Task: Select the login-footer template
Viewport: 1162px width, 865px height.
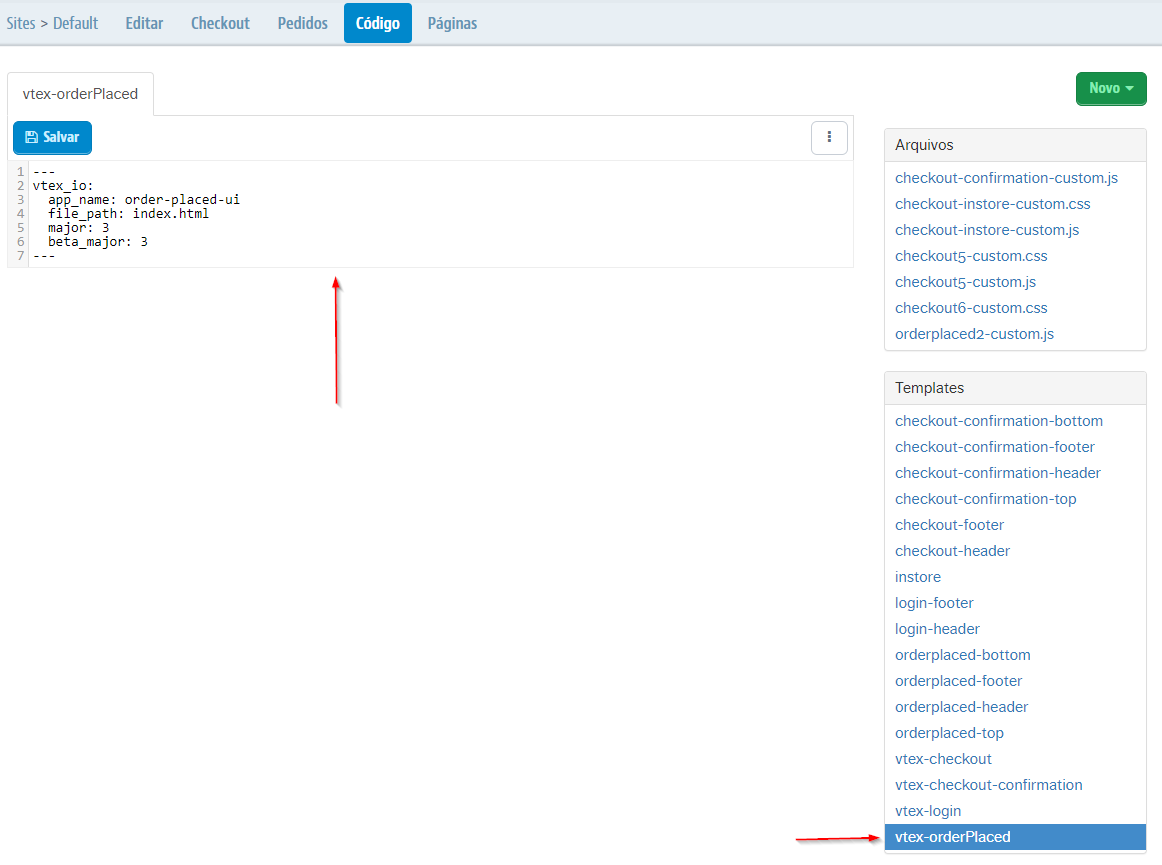Action: (934, 603)
